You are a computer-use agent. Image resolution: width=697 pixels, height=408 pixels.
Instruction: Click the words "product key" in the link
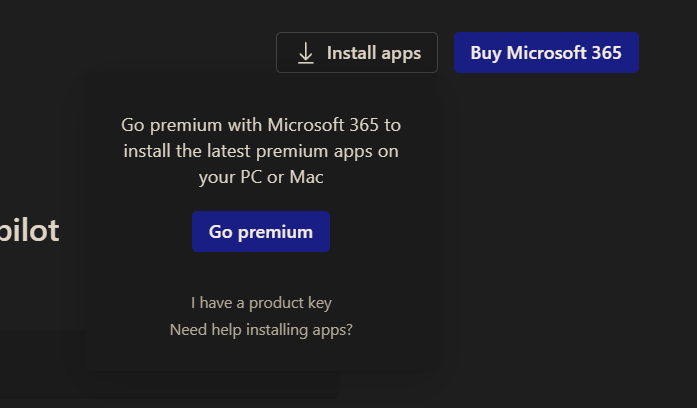coord(290,302)
